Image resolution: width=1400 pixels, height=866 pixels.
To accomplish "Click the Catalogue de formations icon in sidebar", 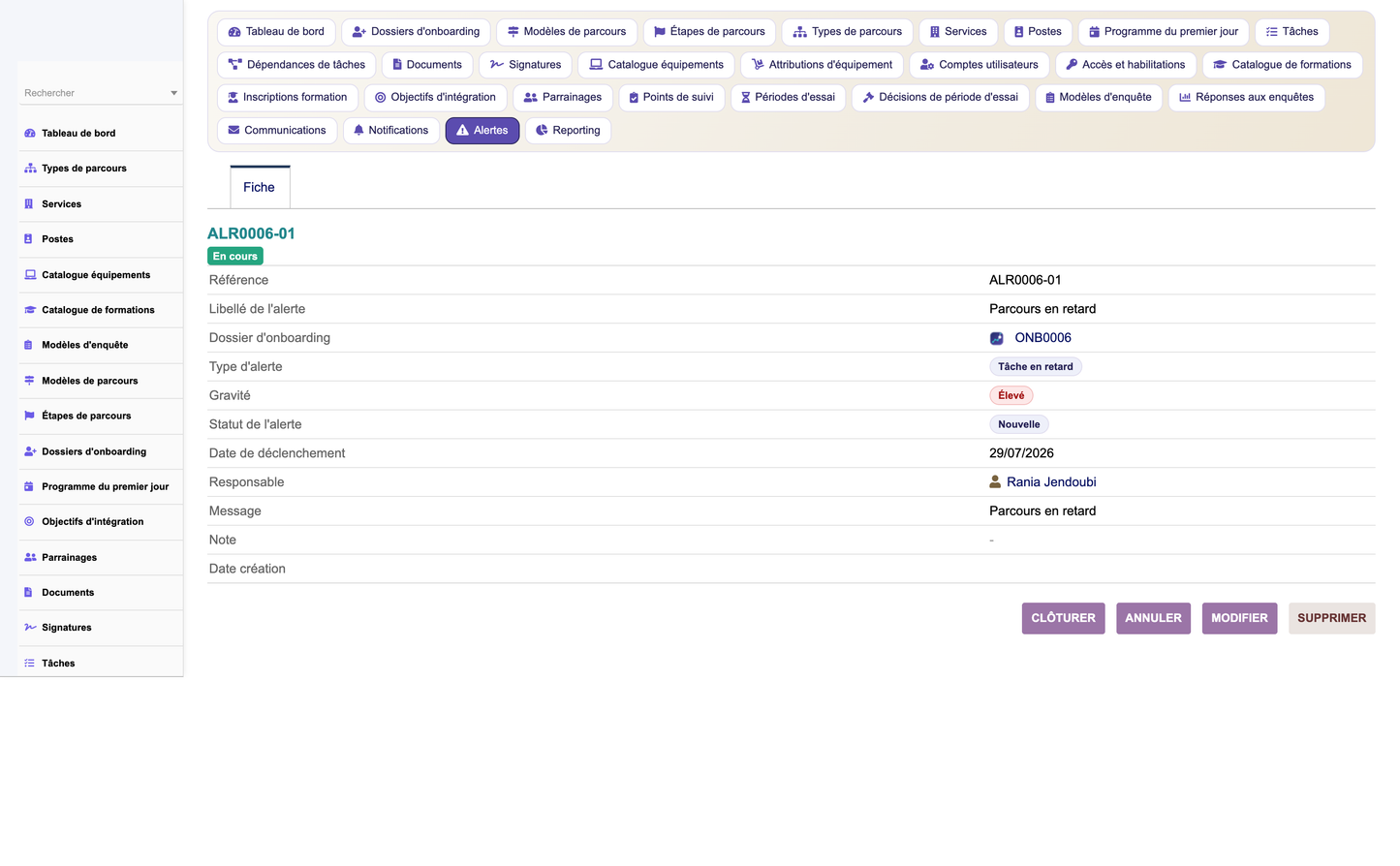I will tap(30, 310).
